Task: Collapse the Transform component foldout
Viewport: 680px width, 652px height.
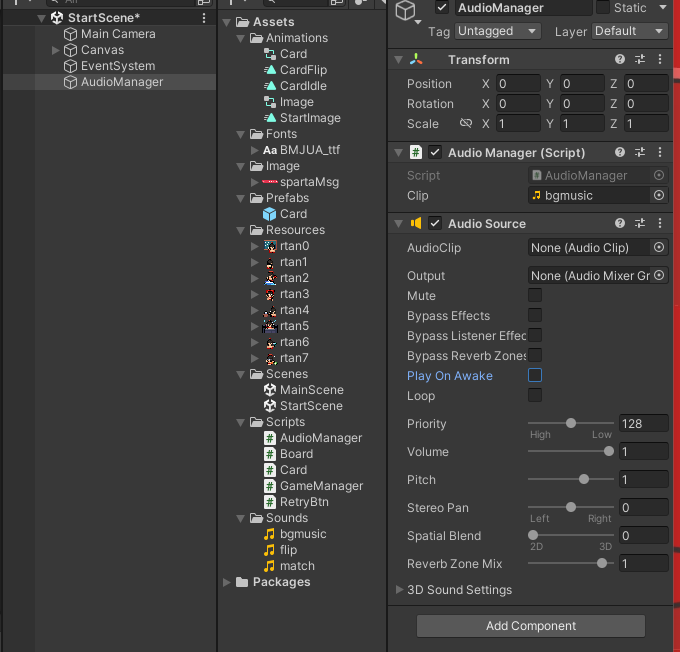Action: click(x=399, y=60)
